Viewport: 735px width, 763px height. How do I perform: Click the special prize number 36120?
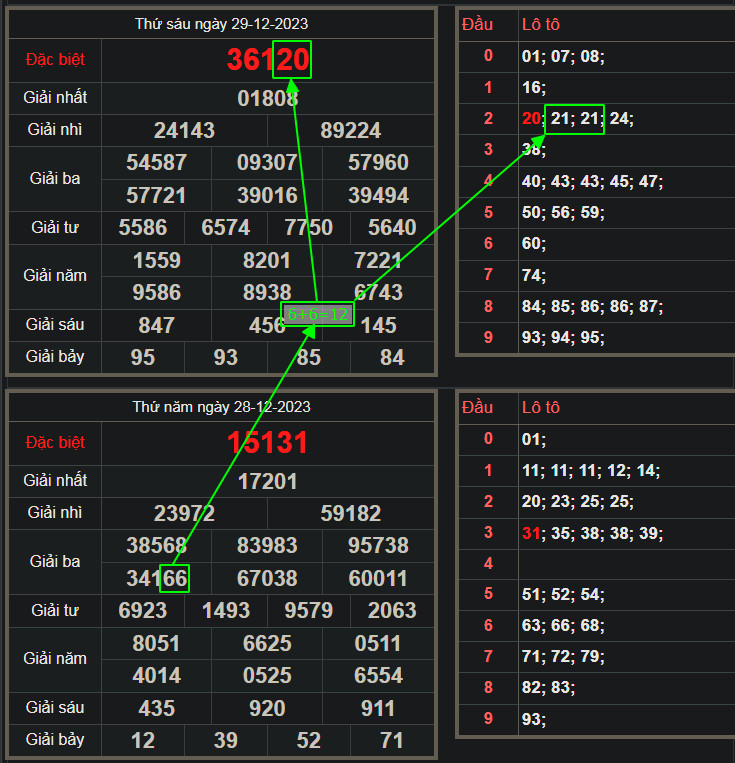(268, 60)
